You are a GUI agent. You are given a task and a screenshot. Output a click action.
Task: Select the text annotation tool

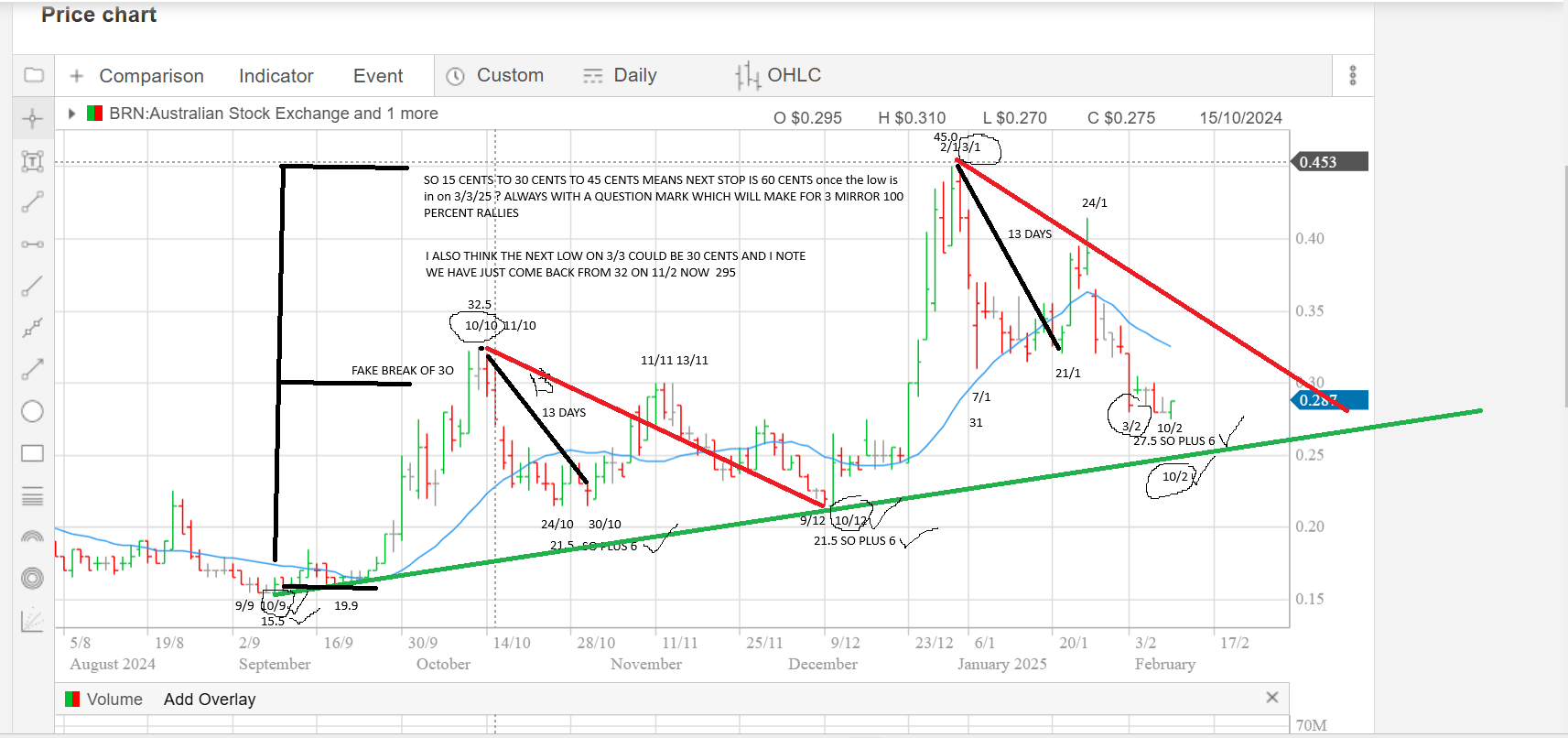[x=32, y=162]
